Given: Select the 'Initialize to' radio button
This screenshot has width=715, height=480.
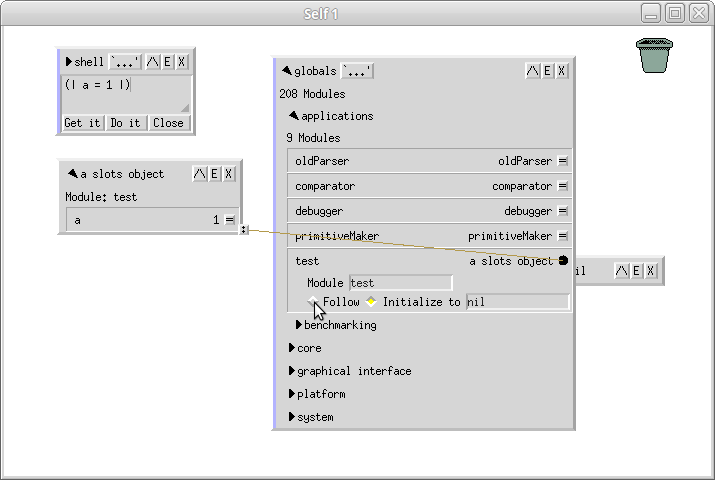Looking at the screenshot, I should pos(371,302).
